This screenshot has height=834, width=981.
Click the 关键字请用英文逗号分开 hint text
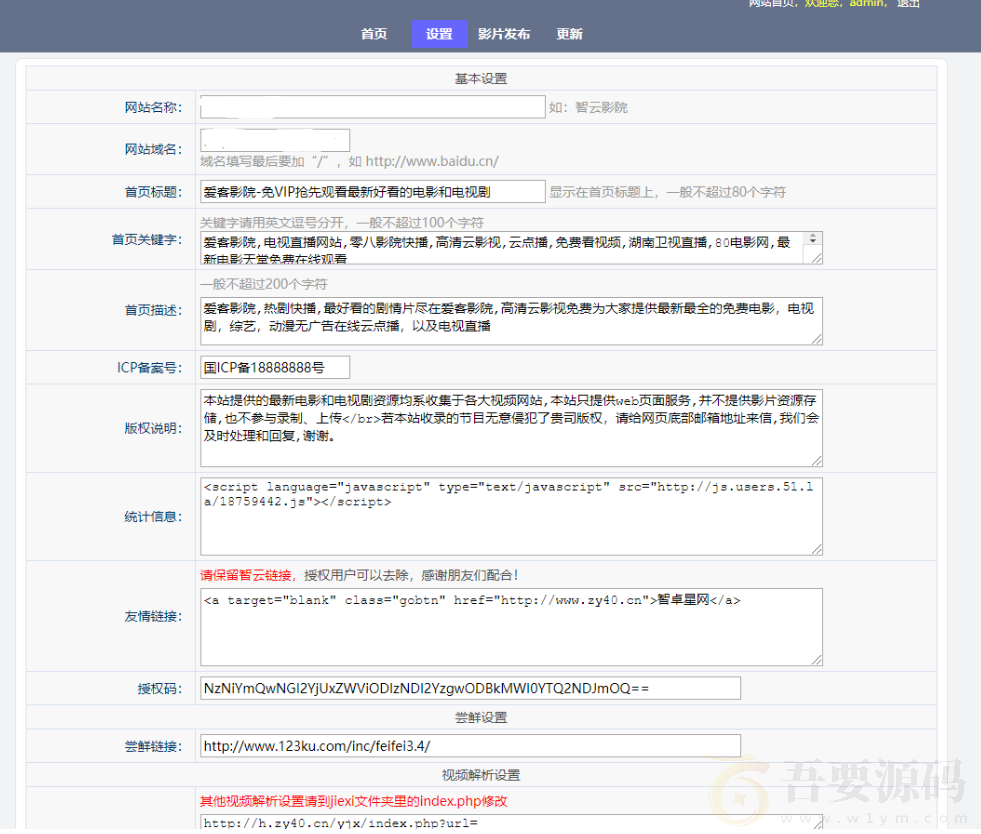[342, 223]
